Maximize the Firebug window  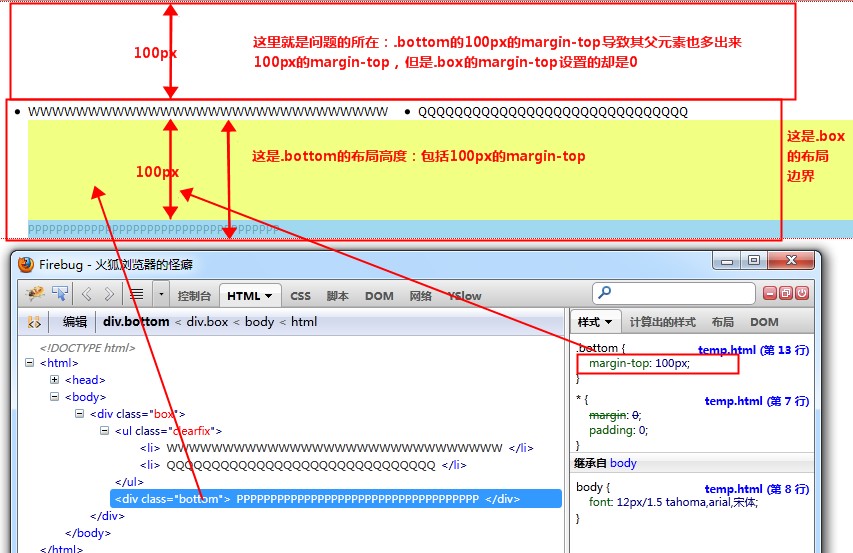click(753, 261)
